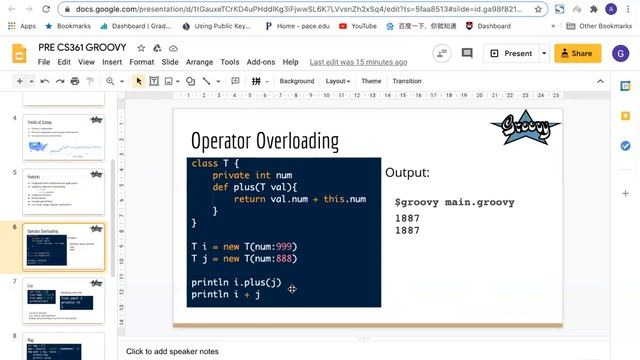Bookmark this page with the star icon
This screenshot has height=360, width=640.
coord(538,9)
